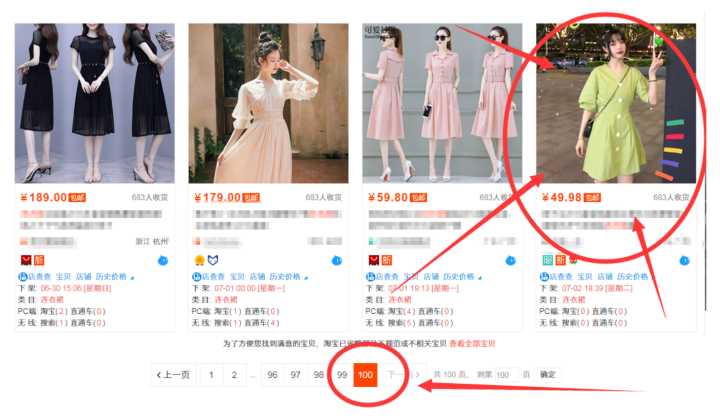This screenshot has width=720, height=420.
Task: Click 连衣裙 category under the ¥189.00 item
Action: click(x=52, y=300)
